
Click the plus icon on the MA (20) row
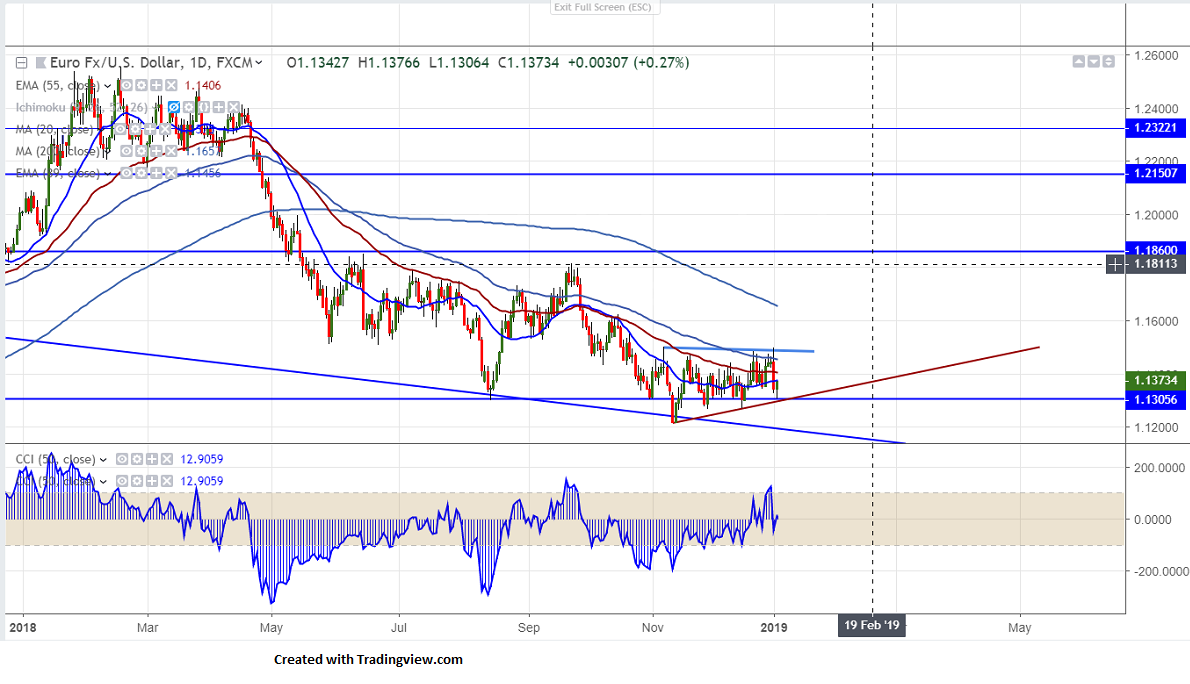coord(150,129)
